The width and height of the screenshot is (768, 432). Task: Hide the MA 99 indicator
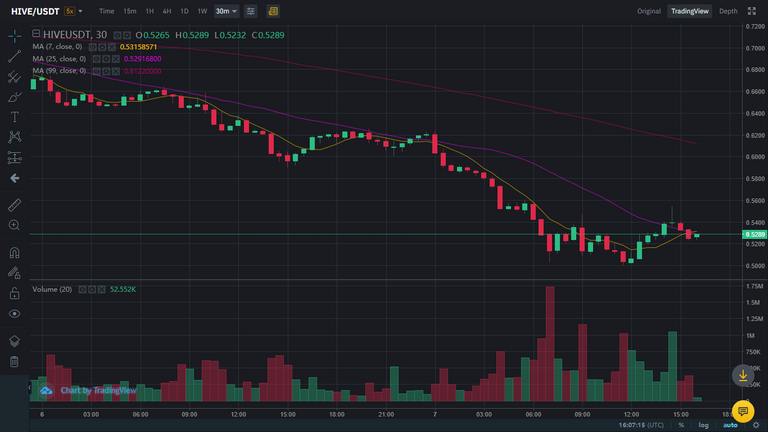coord(96,71)
